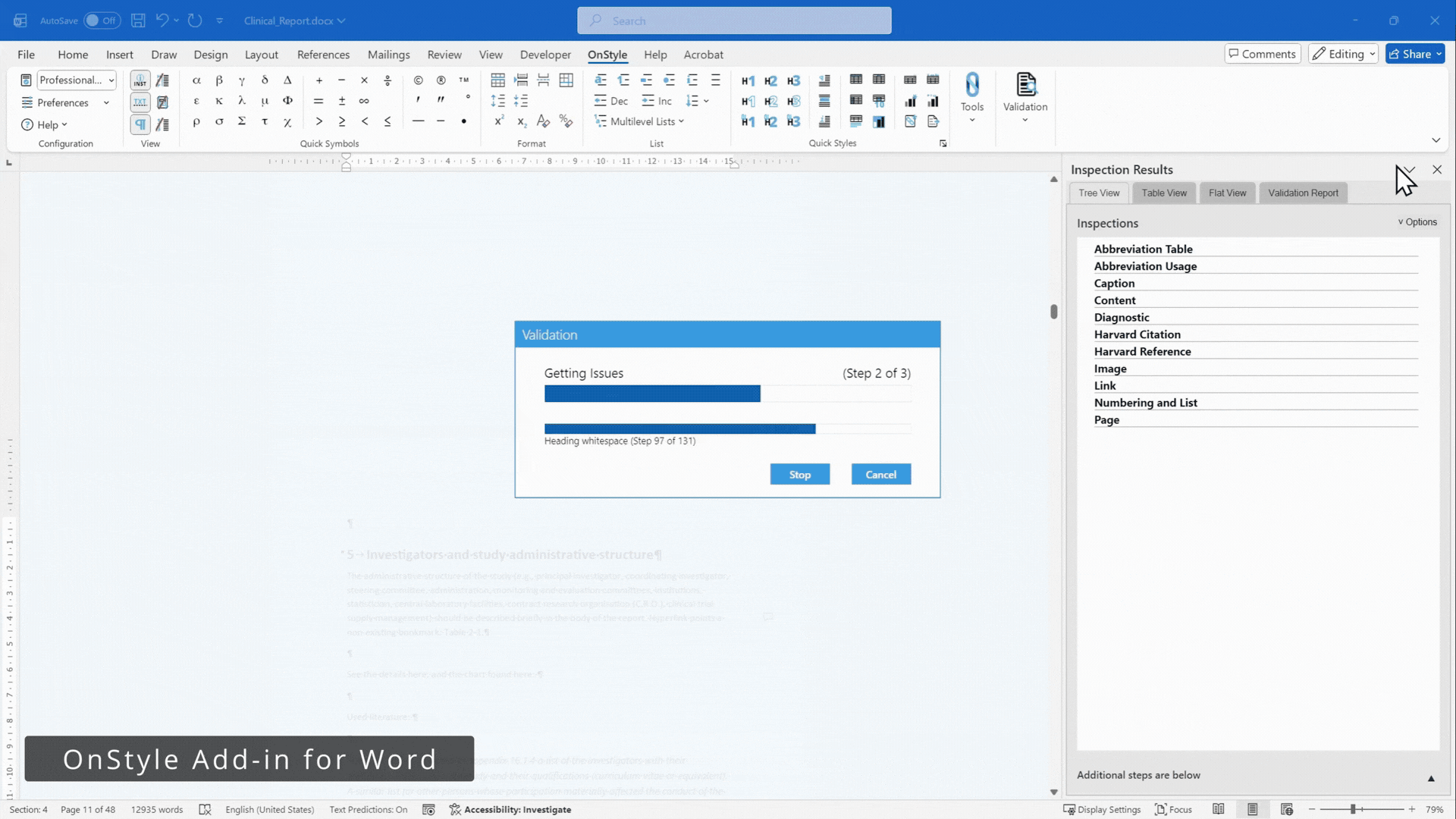1456x819 pixels.
Task: Select the Numbering and List inspection
Action: (x=1256, y=403)
